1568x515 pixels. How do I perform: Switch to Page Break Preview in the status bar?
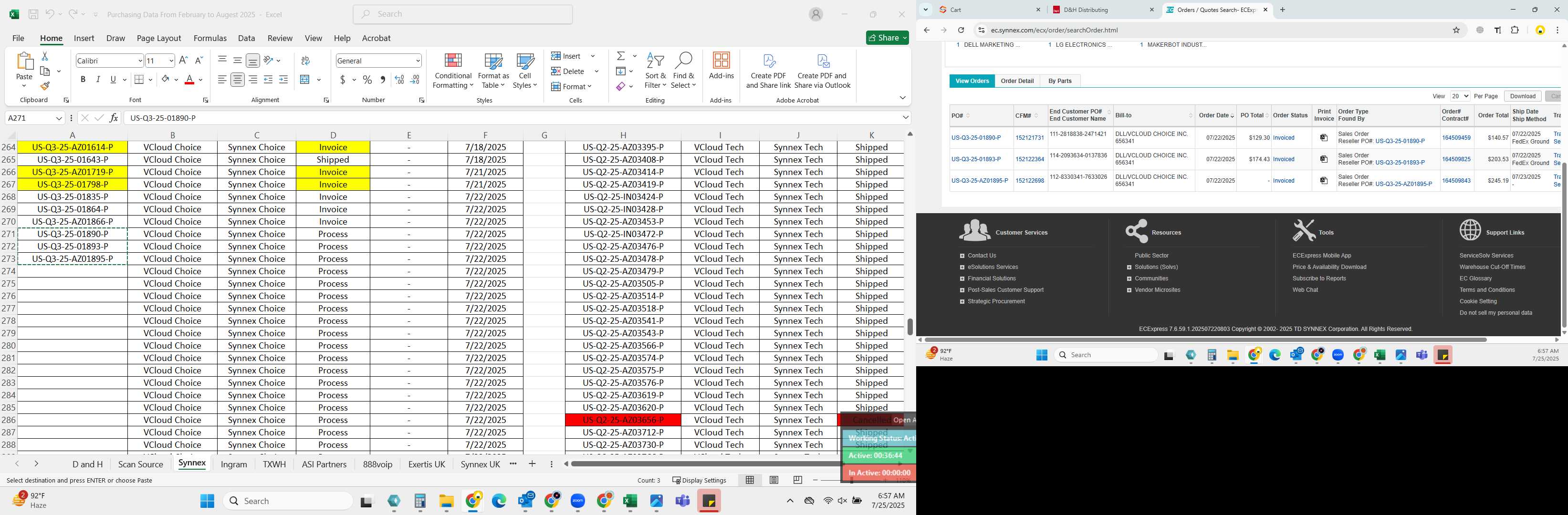click(x=797, y=480)
